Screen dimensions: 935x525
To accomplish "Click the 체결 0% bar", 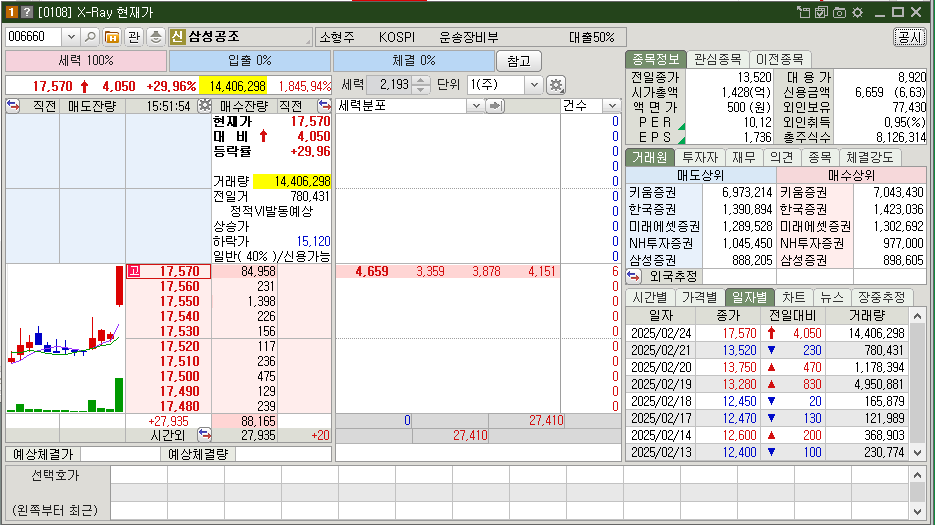I will click(x=414, y=61).
